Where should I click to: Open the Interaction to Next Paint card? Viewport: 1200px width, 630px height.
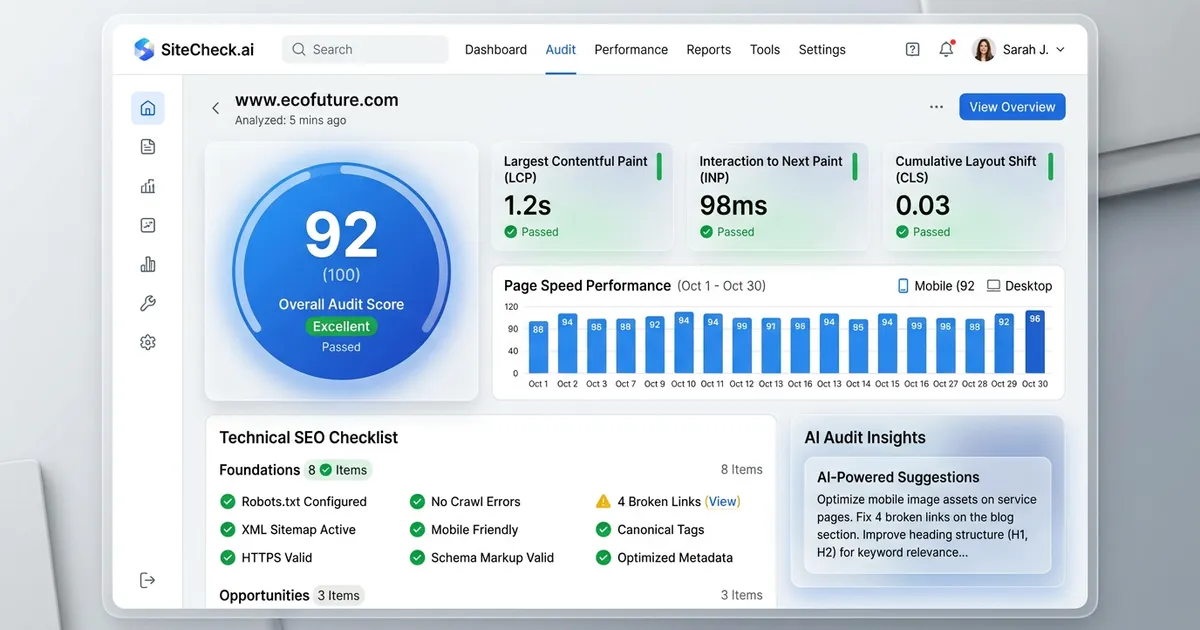tap(777, 196)
